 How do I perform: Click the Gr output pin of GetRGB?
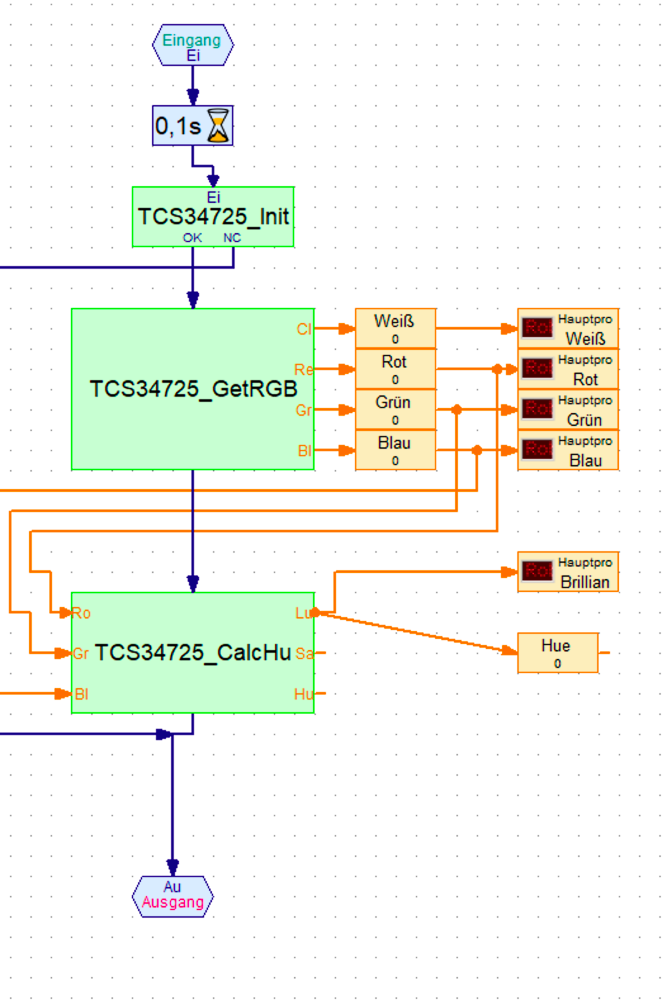[304, 410]
